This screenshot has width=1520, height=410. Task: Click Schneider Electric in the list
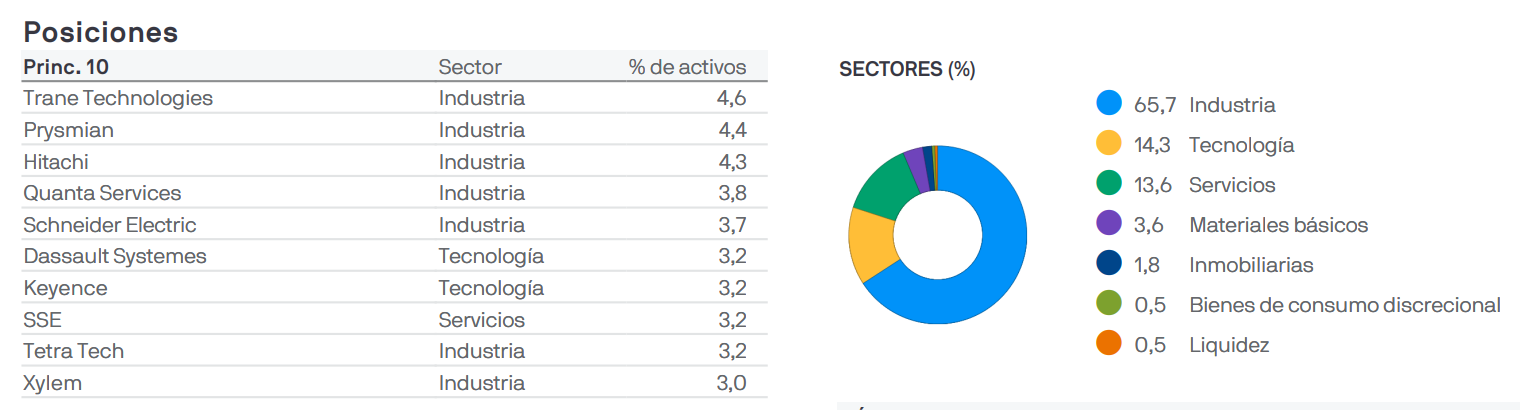coord(110,225)
